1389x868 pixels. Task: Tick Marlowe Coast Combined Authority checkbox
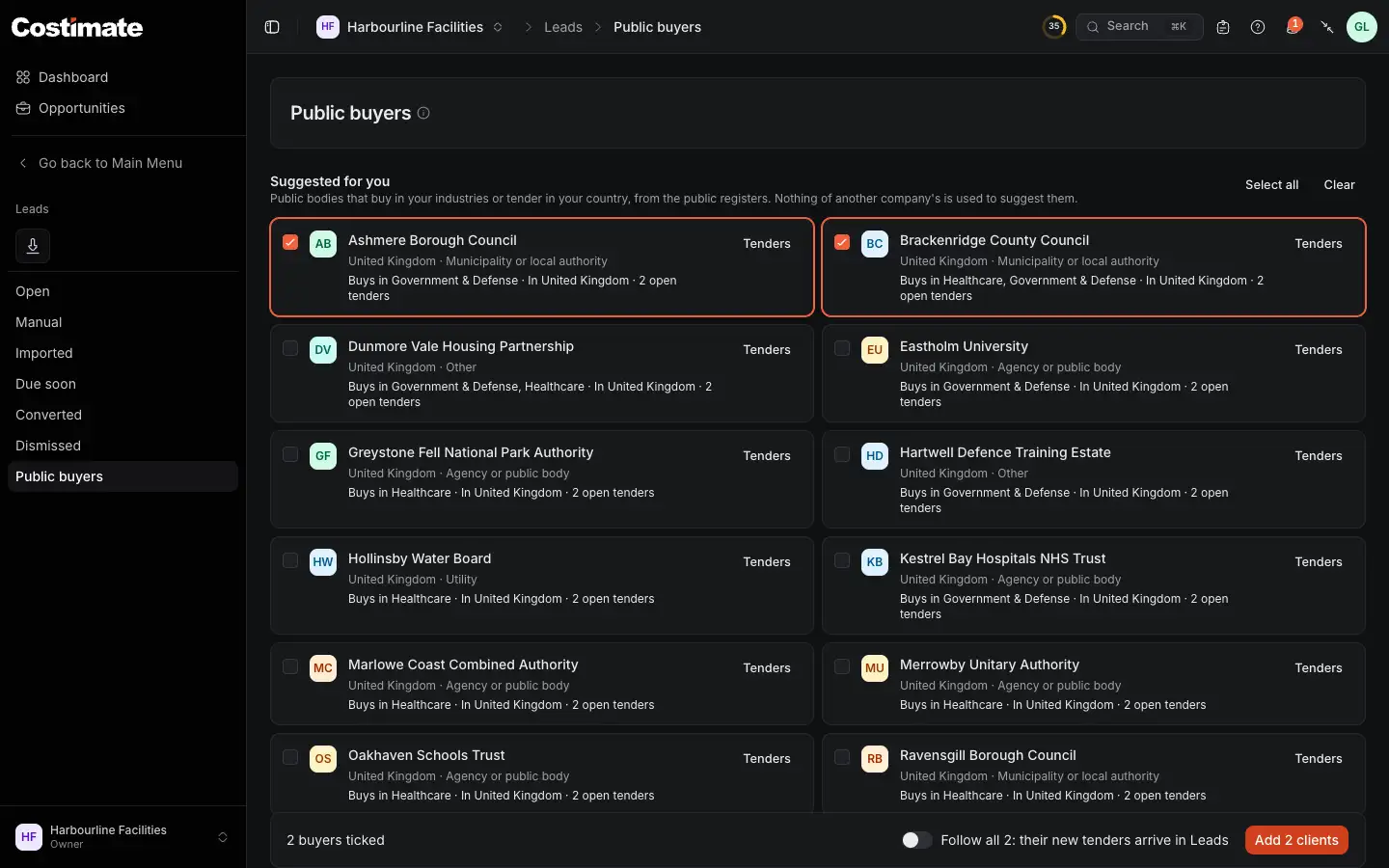(290, 666)
